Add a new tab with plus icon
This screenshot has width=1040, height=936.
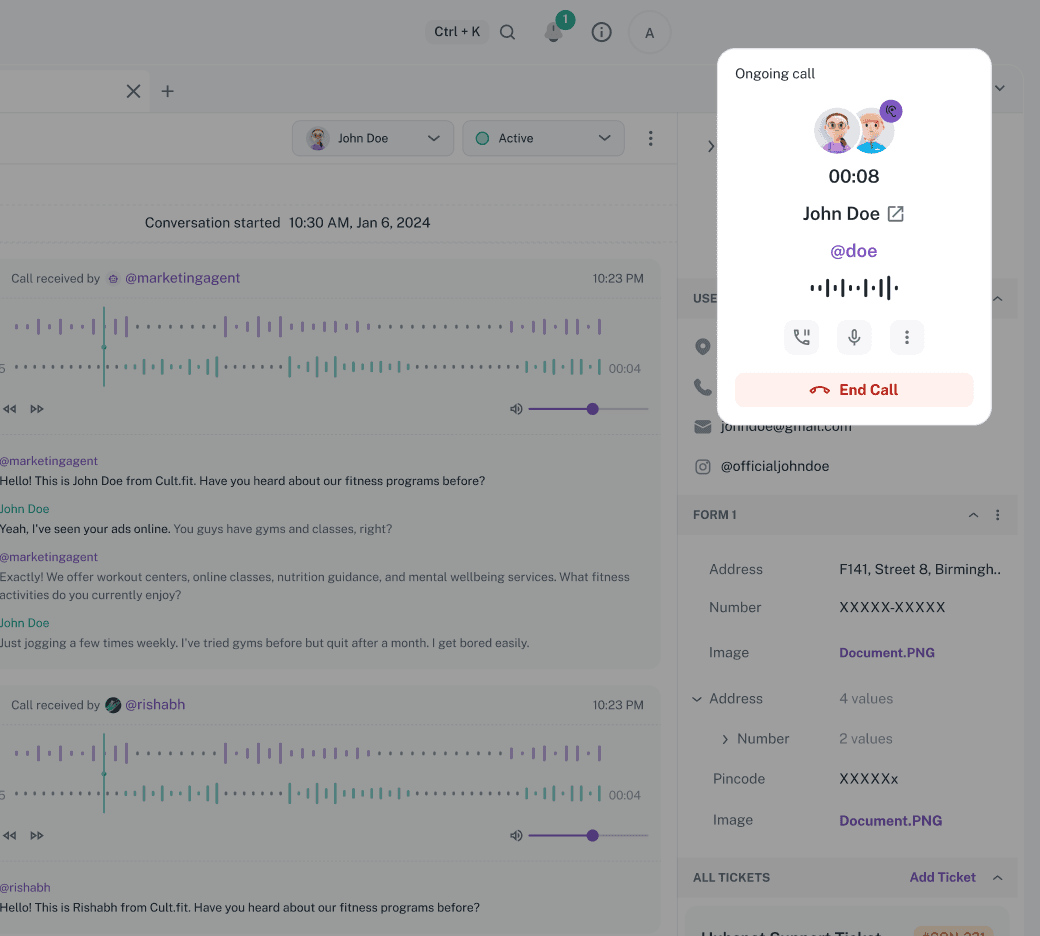pyautogui.click(x=168, y=92)
